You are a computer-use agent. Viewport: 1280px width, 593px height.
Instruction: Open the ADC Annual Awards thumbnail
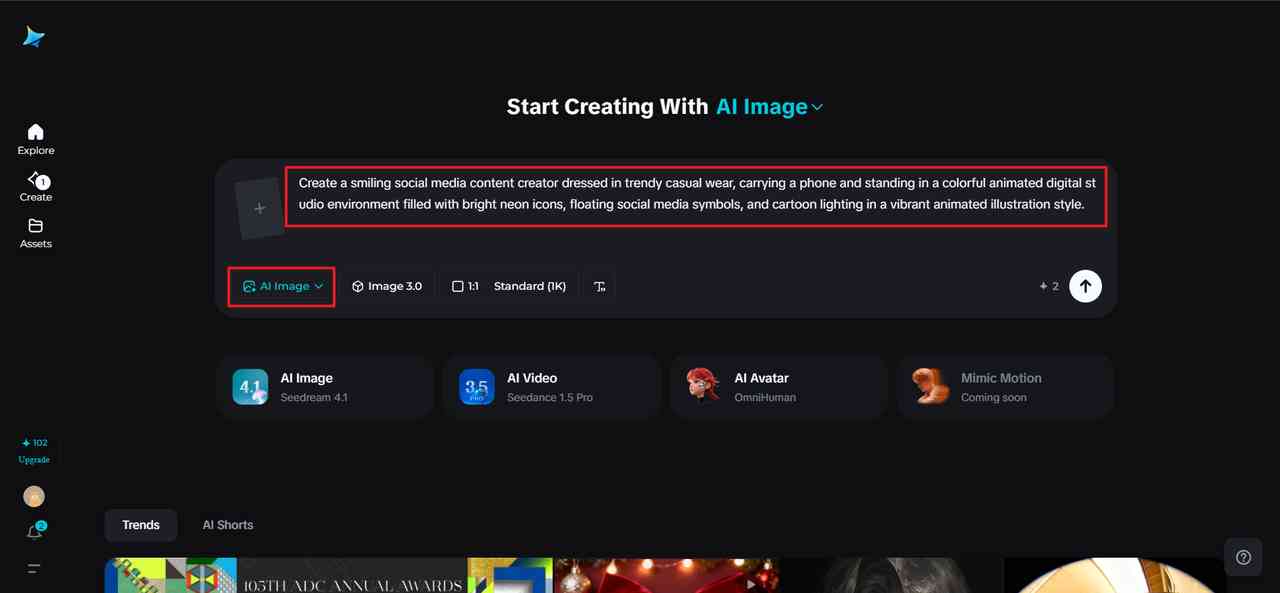click(328, 575)
